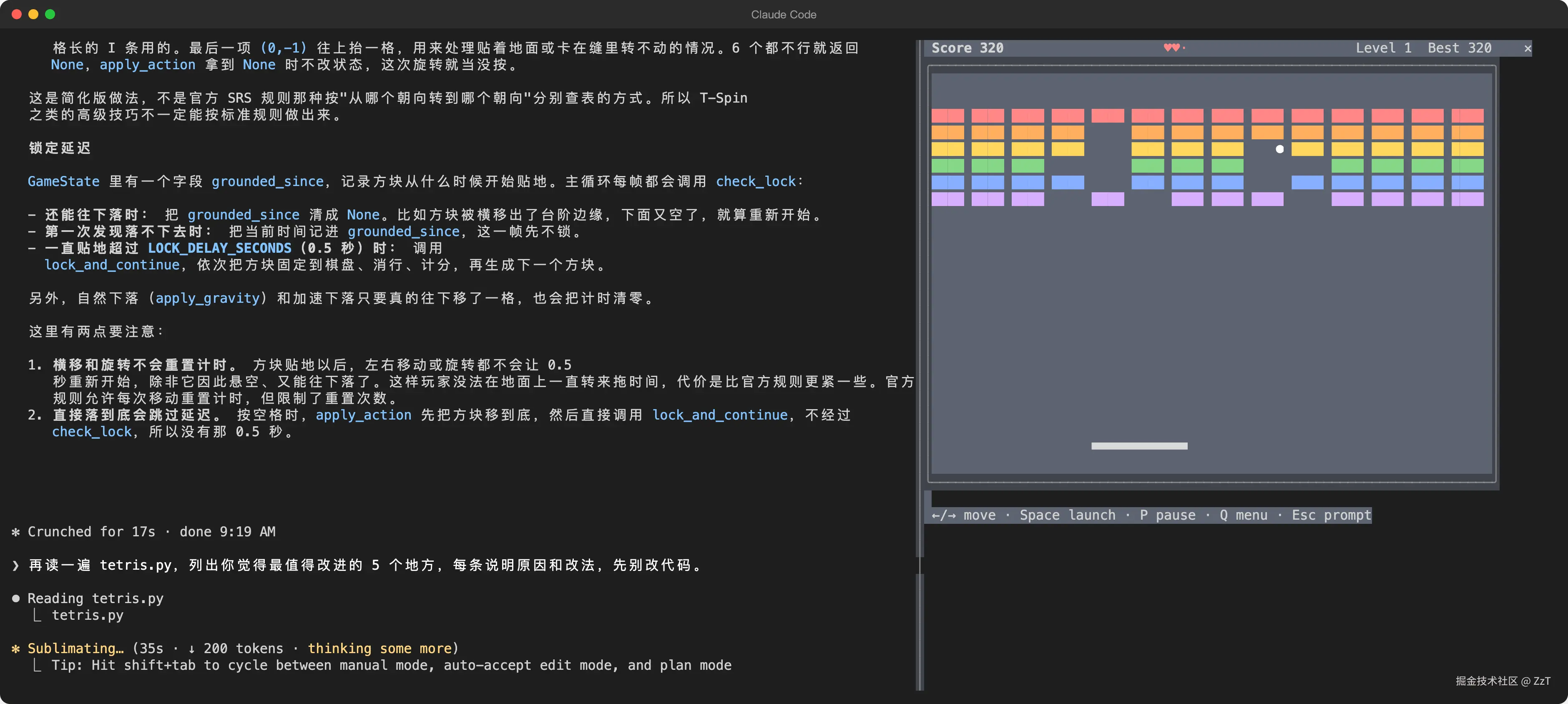
Task: Click the "锁定延迟" heading
Action: (60, 148)
